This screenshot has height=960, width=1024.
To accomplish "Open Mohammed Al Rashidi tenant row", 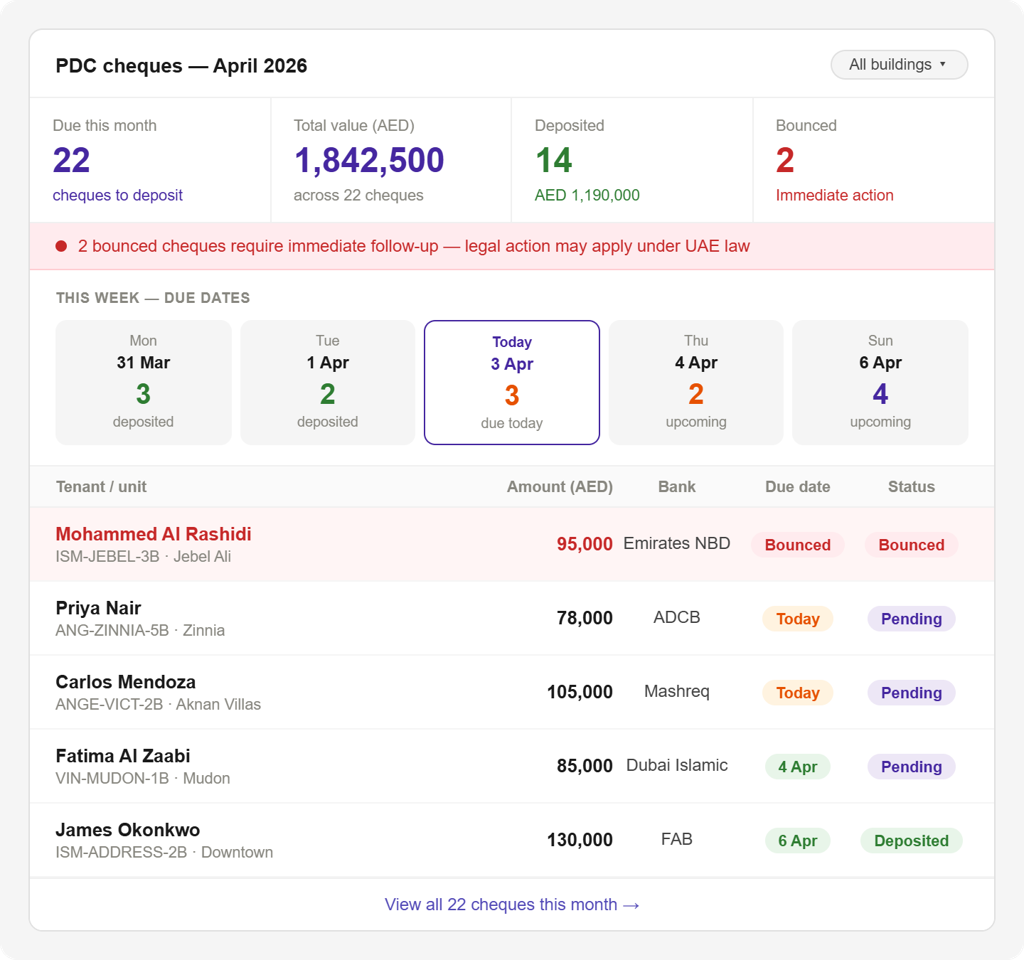I will click(x=512, y=545).
